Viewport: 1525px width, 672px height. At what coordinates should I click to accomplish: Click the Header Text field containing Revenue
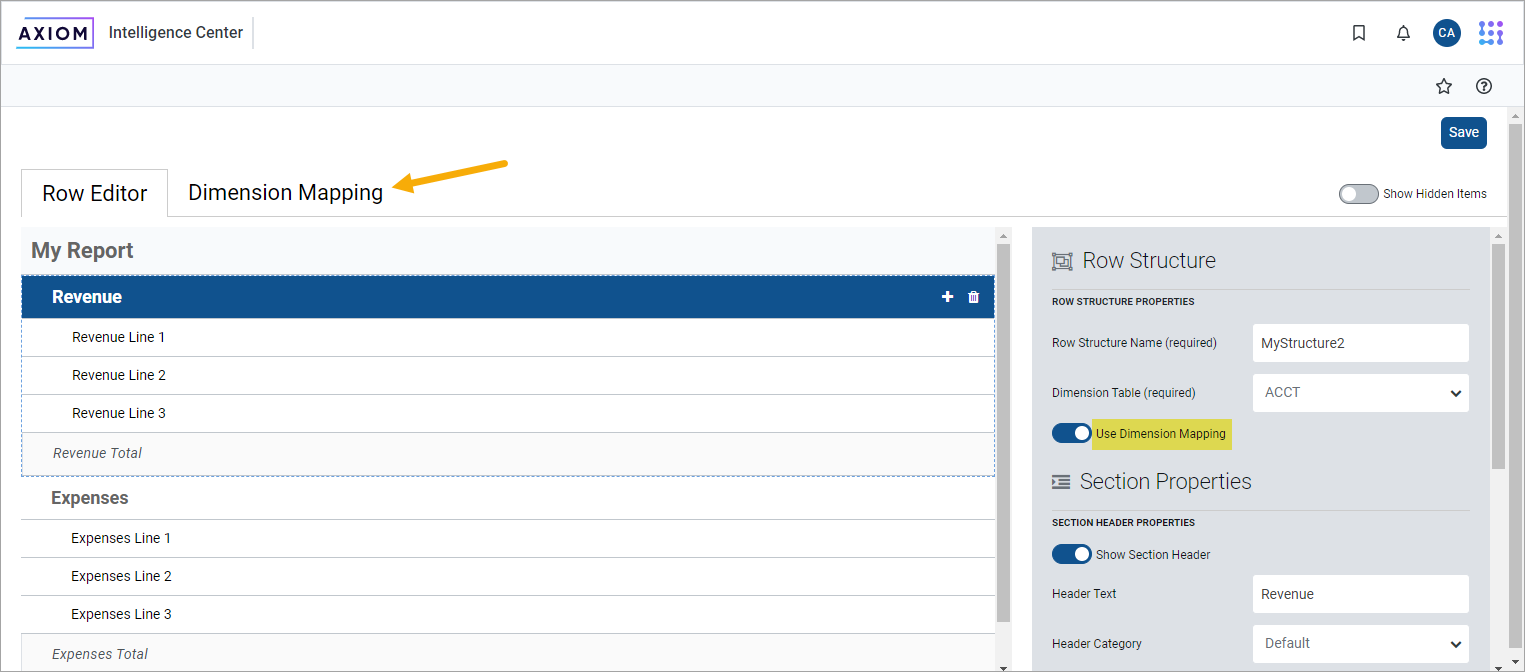(x=1360, y=594)
